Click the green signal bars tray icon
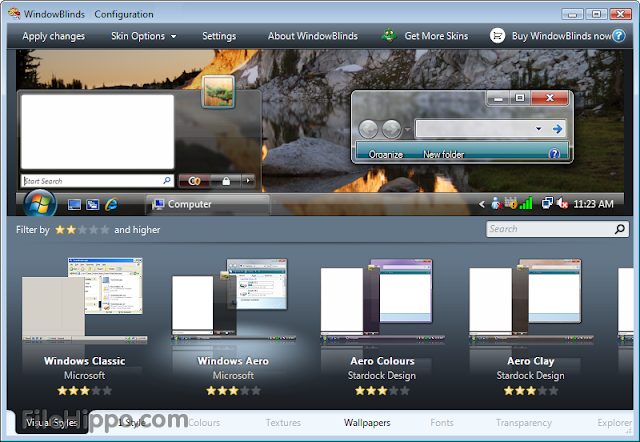Image resolution: width=640 pixels, height=442 pixels. [x=526, y=203]
